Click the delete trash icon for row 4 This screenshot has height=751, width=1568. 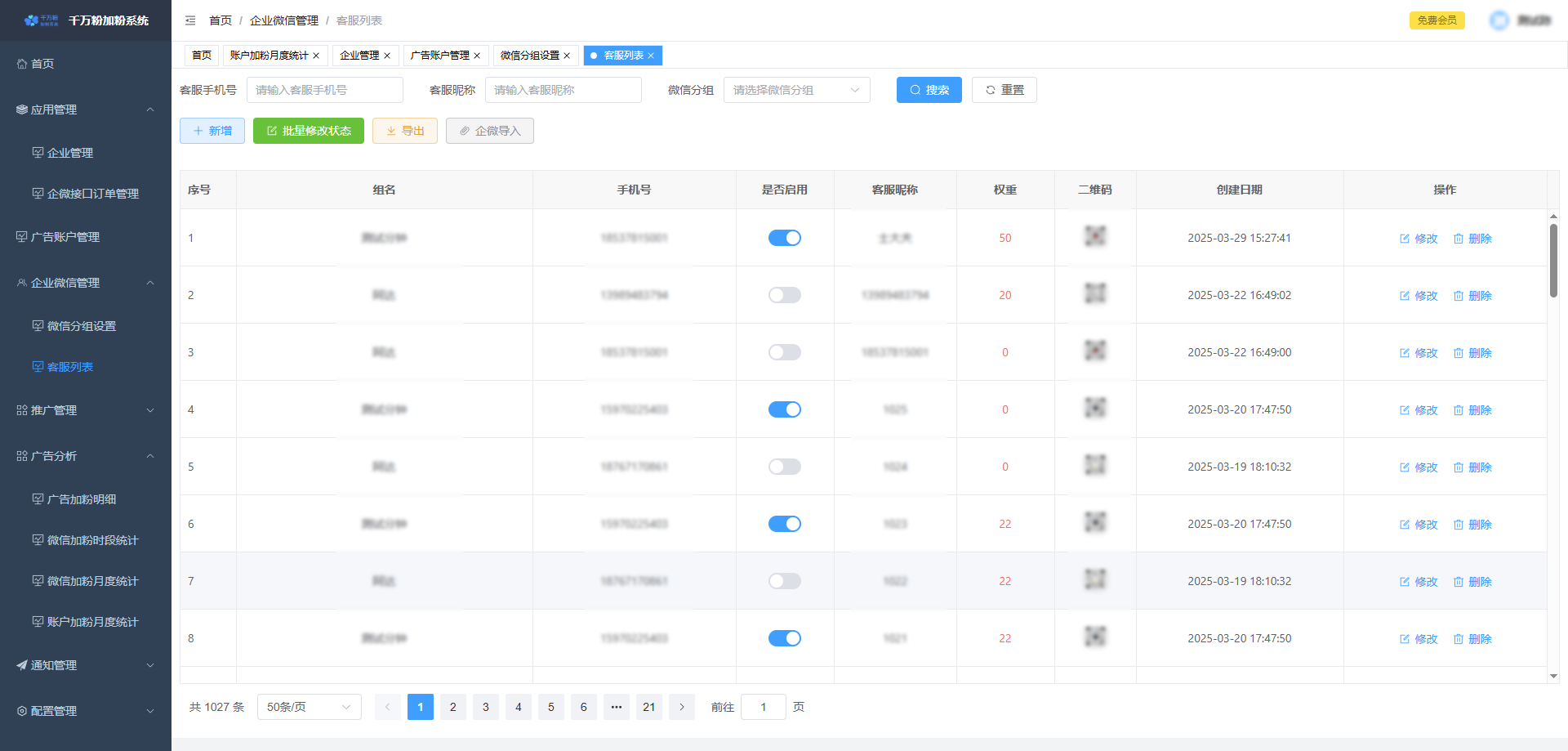pyautogui.click(x=1459, y=410)
